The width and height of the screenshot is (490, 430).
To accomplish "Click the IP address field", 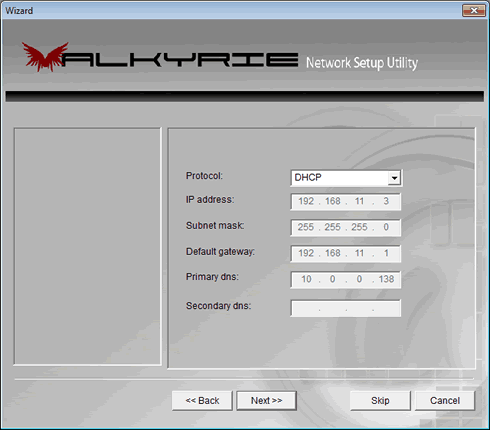I will (x=345, y=201).
